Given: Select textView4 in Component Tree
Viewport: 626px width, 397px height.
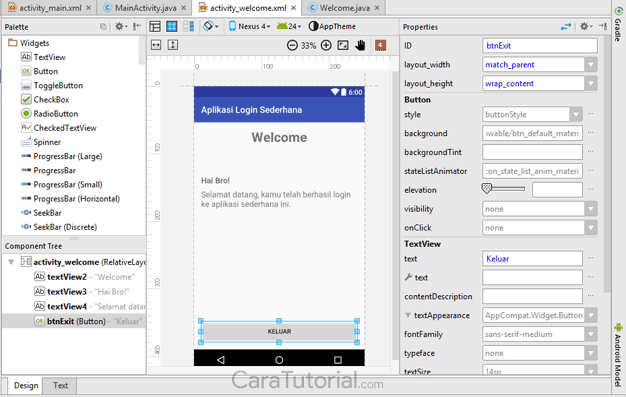Looking at the screenshot, I should [x=90, y=306].
